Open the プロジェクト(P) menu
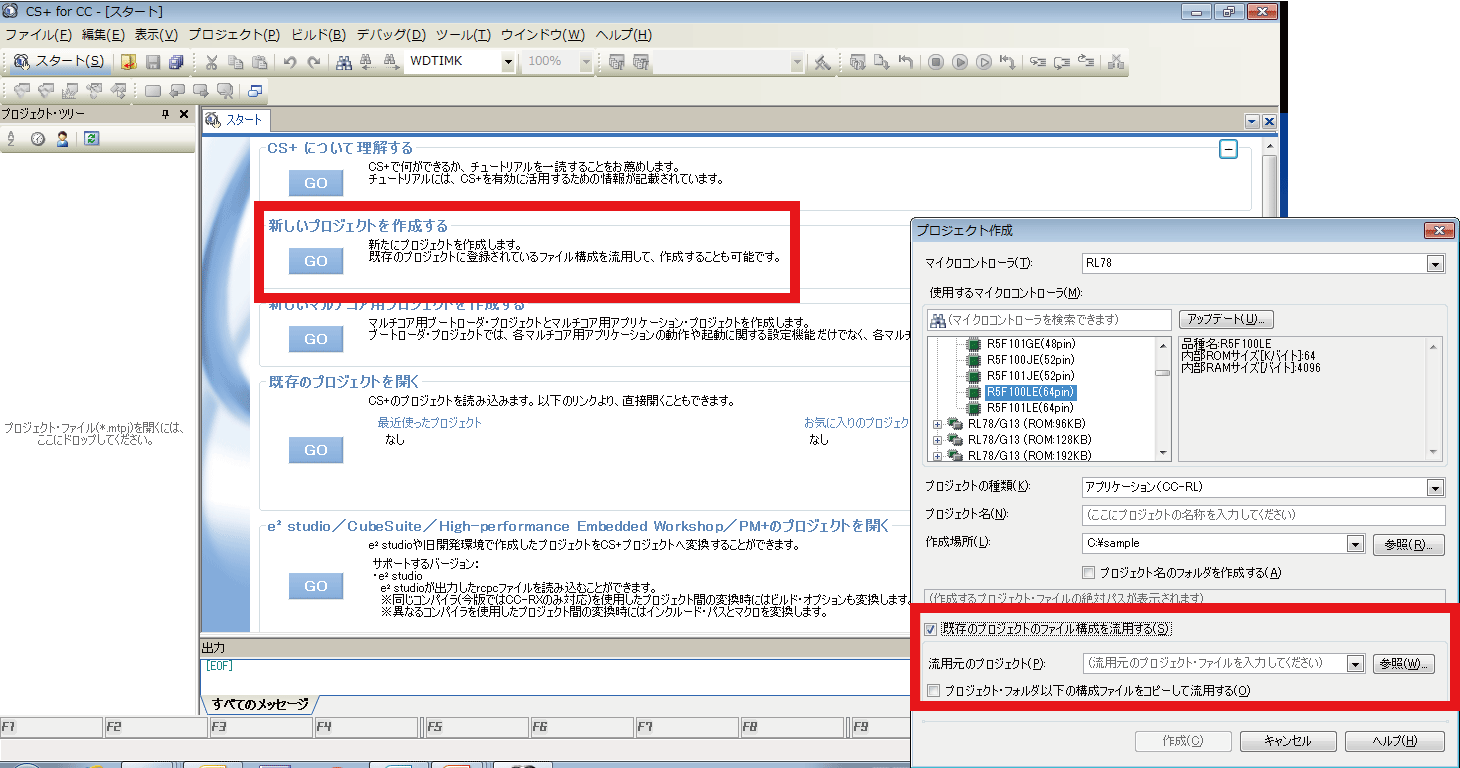Image resolution: width=1460 pixels, height=768 pixels. pos(234,35)
